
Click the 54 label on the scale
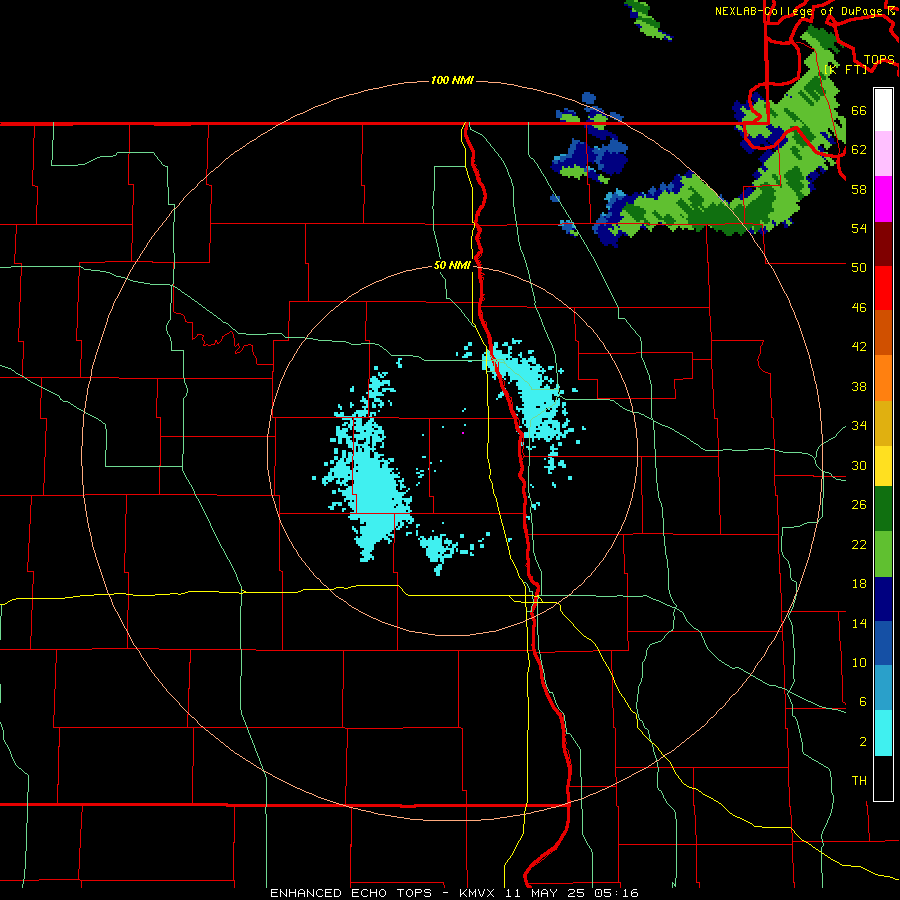859,228
